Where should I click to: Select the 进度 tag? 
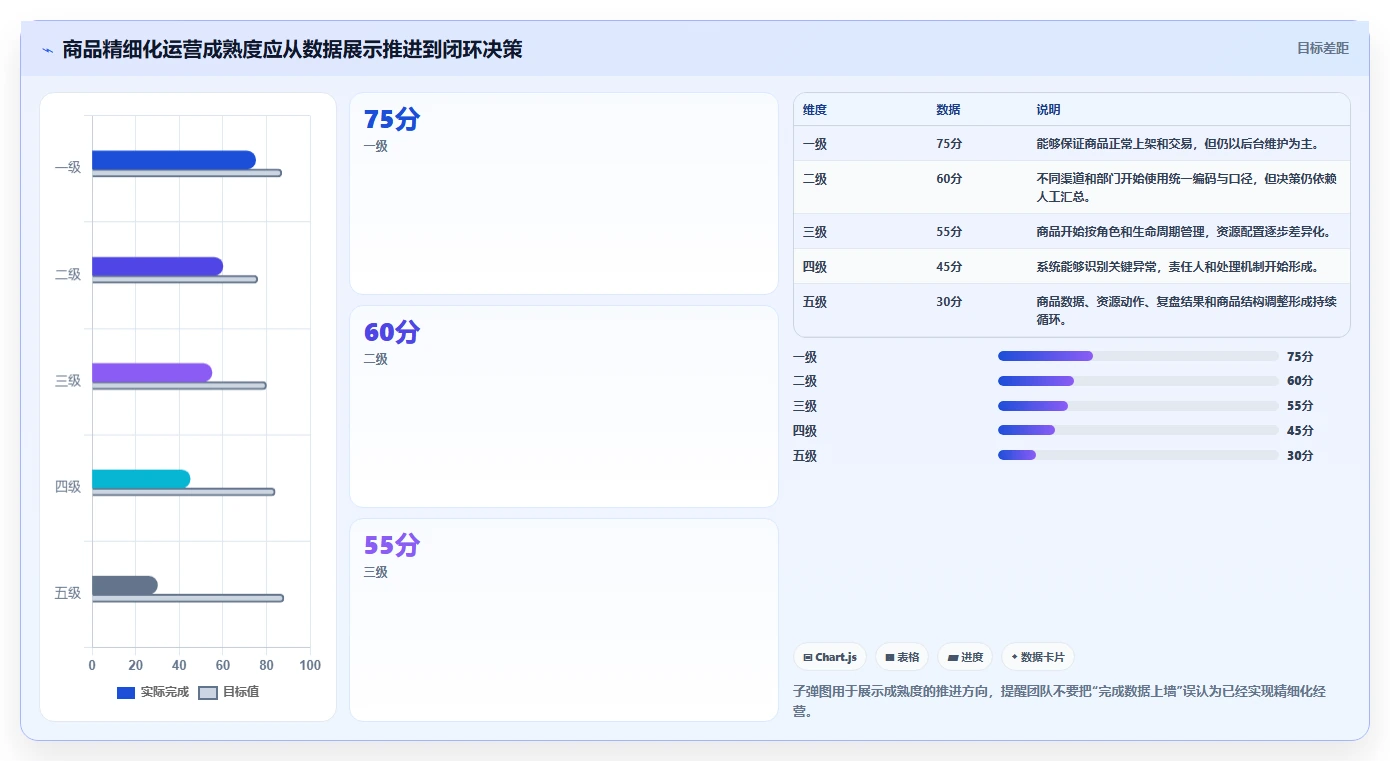[x=965, y=657]
